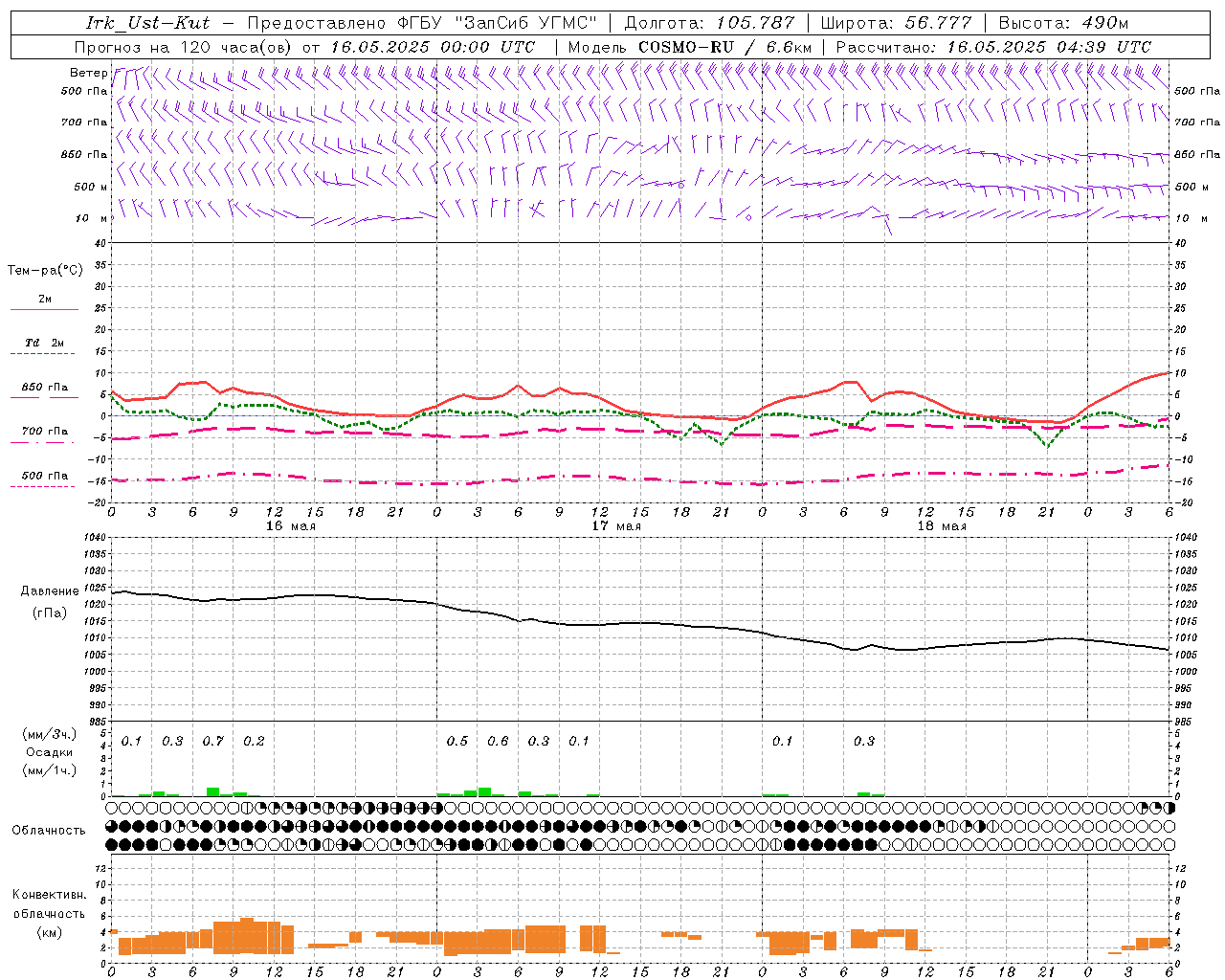Click the "500 м" wind level label on the left
1225x980 pixels.
pyautogui.click(x=91, y=187)
